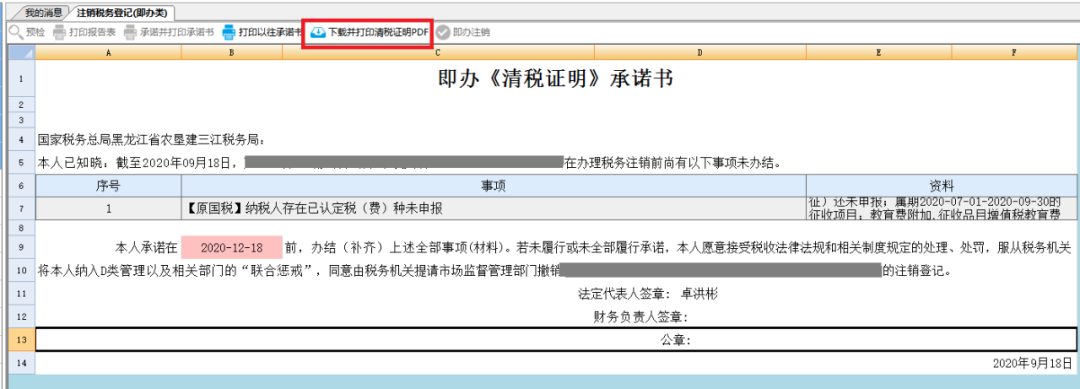Screen dimensions: 1080x389
Task: Click the title 即办《清税证明》承诺书
Action: (x=555, y=79)
